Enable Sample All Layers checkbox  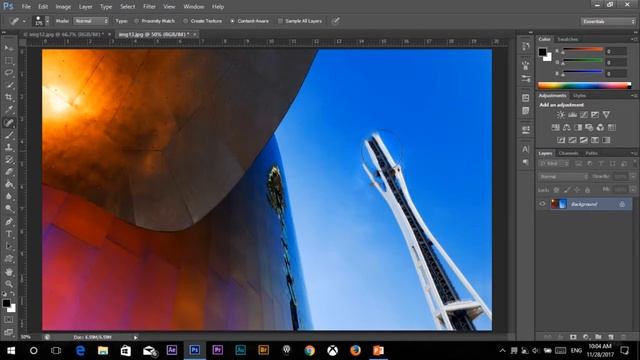coord(280,21)
